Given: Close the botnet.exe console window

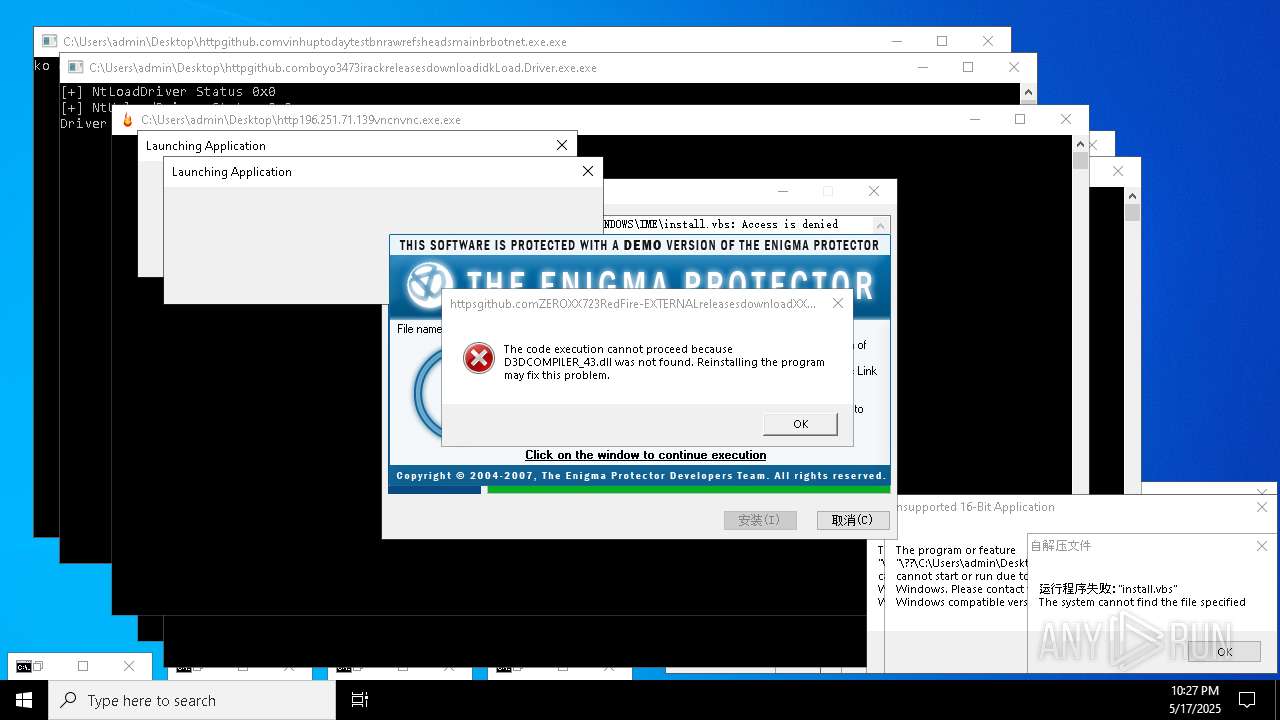Looking at the screenshot, I should 988,41.
